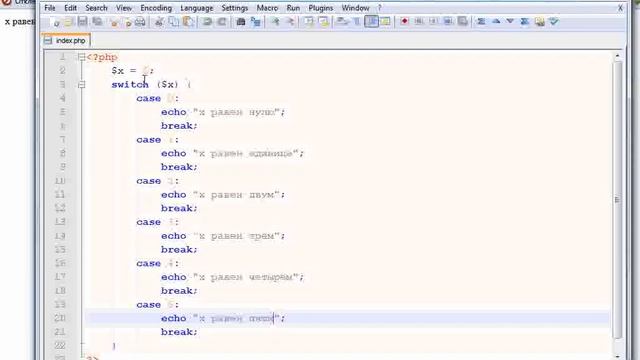This screenshot has height=360, width=640.
Task: Collapse the <?php fold marker
Action: [81, 57]
